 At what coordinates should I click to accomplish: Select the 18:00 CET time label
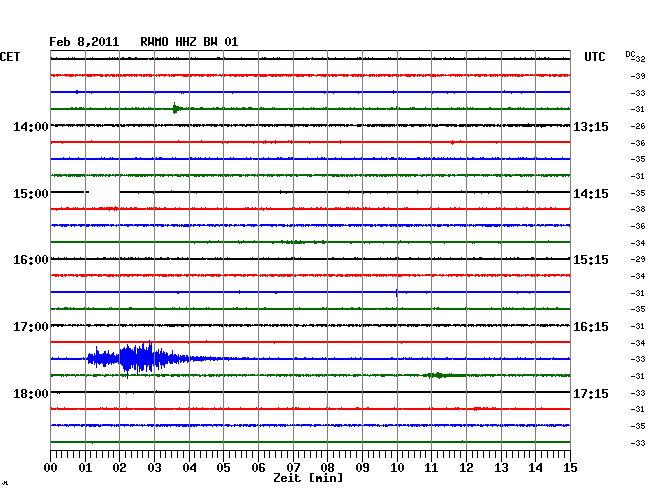click(x=31, y=393)
